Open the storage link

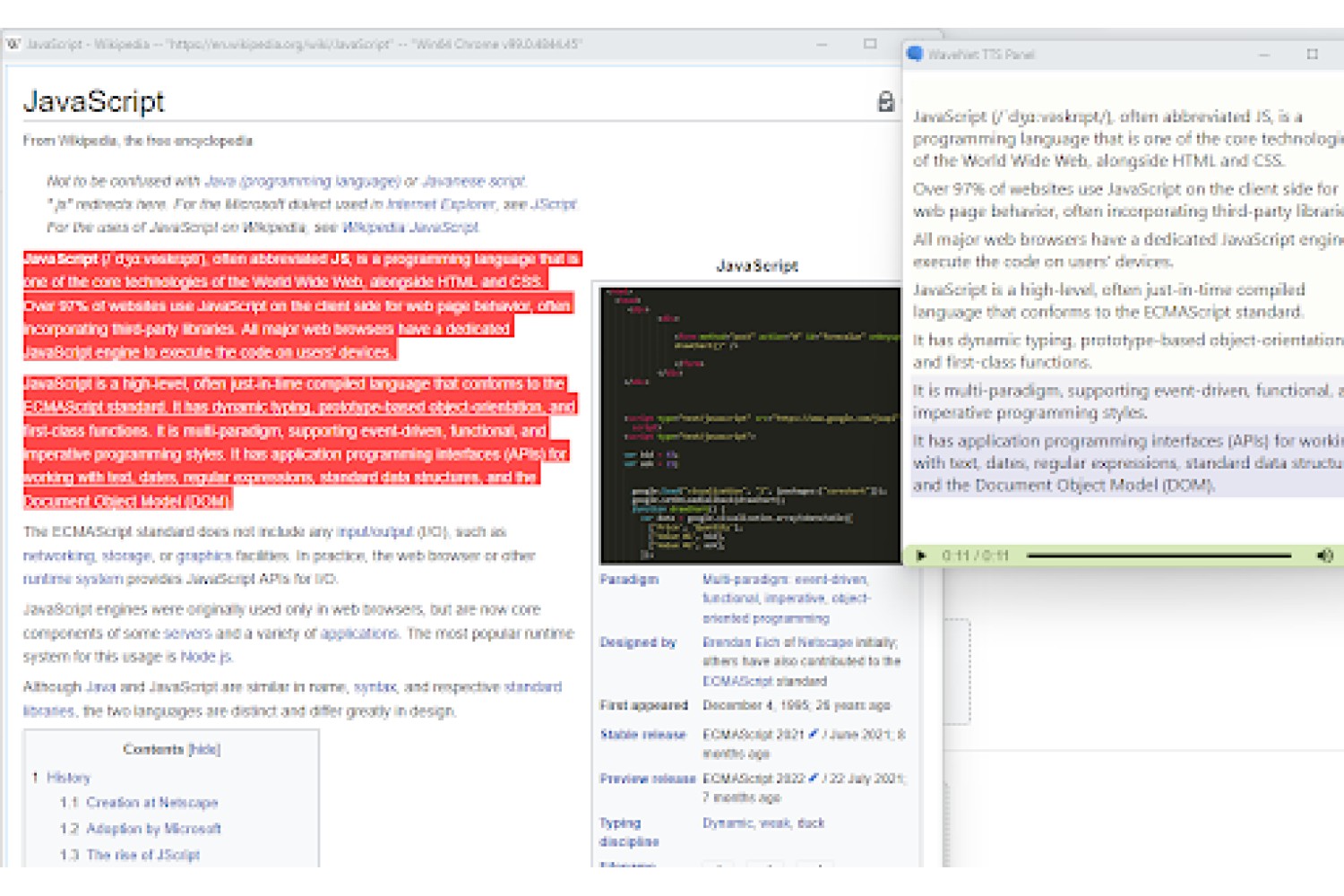coord(126,556)
